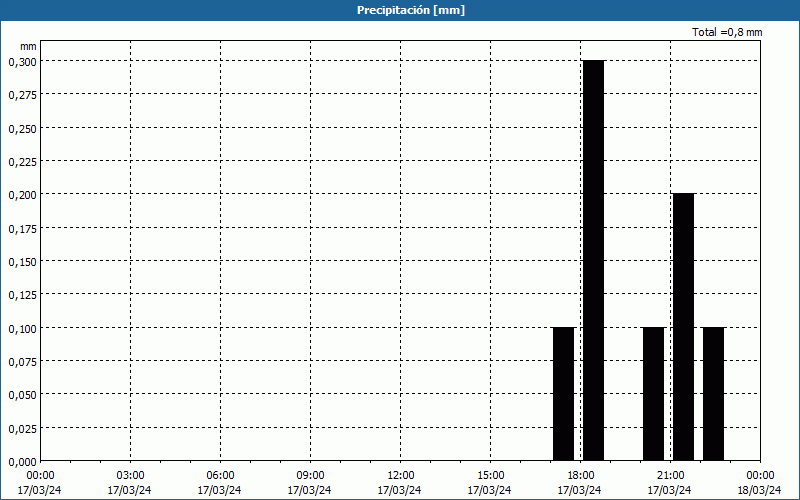Click the 0,300 value on the y-axis
The height and width of the screenshot is (500, 800).
click(22, 61)
